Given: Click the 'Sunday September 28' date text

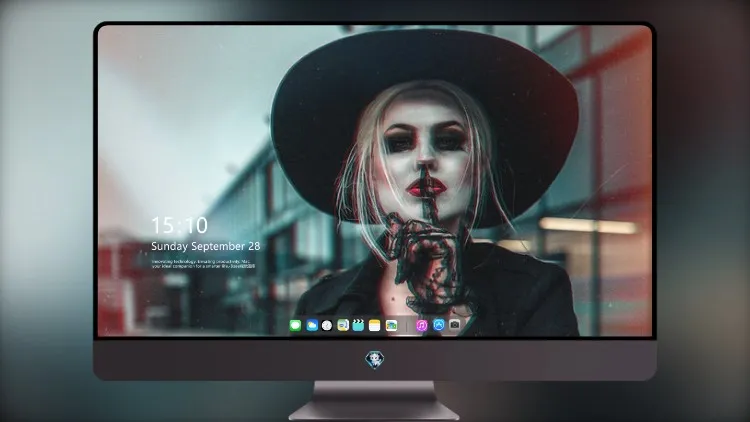Looking at the screenshot, I should pos(206,246).
